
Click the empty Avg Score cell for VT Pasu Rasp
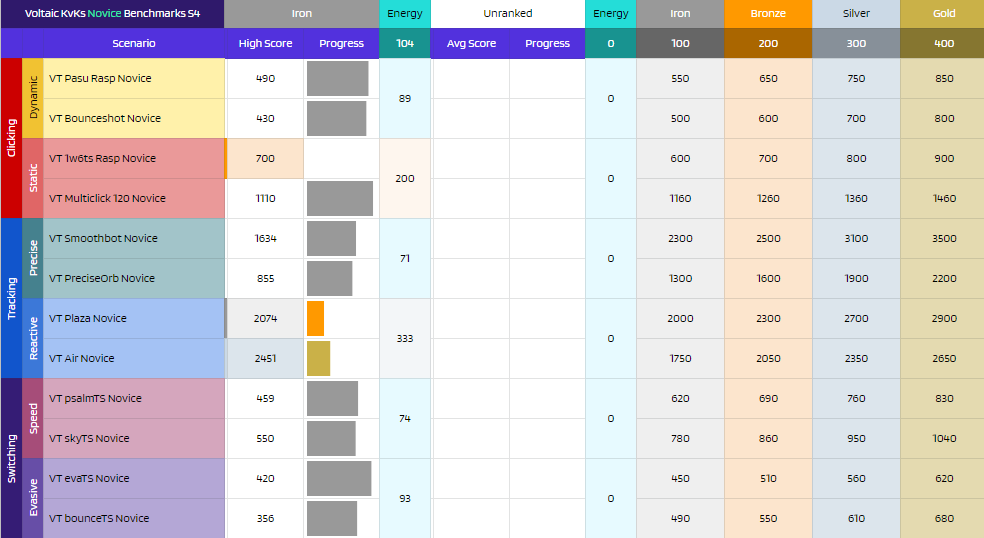(471, 78)
